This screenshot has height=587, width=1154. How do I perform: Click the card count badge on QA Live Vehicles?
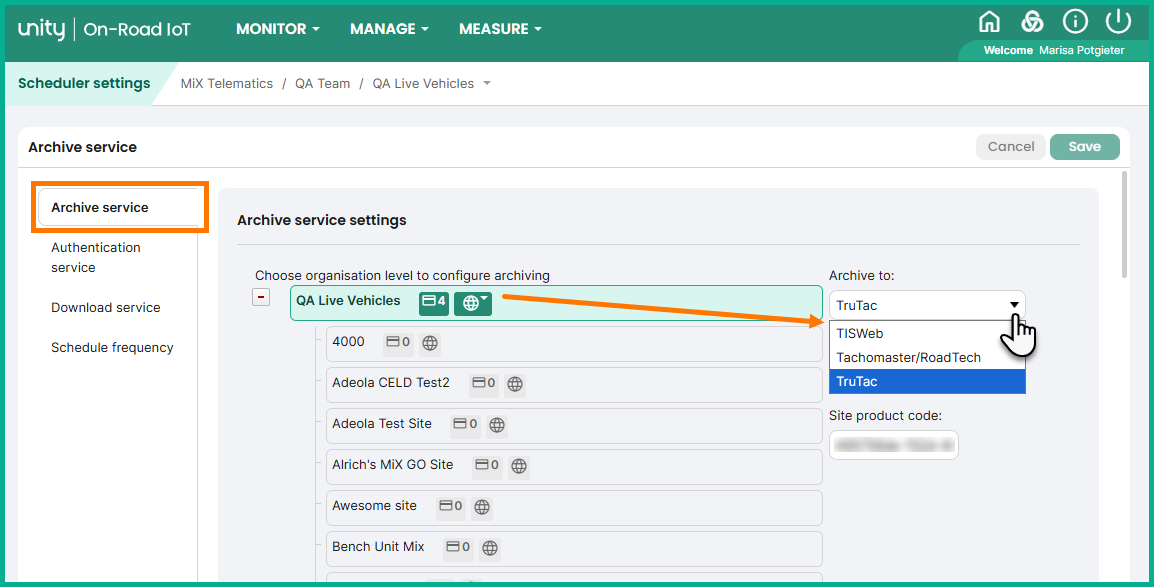click(x=433, y=302)
